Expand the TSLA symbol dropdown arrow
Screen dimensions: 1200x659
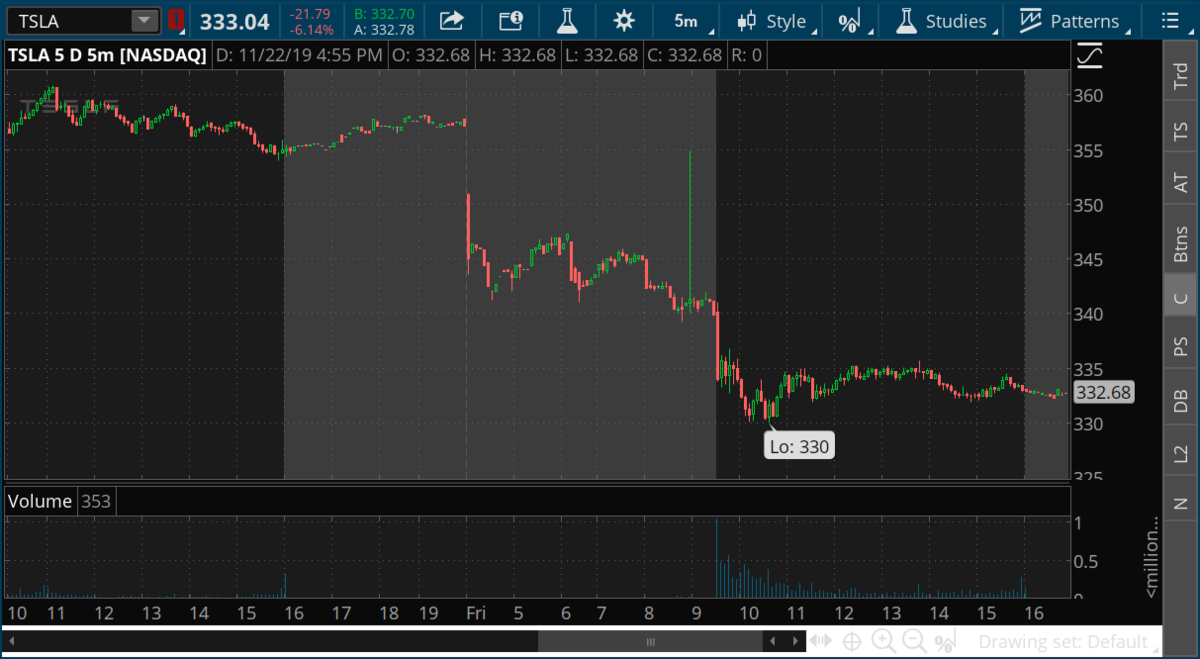click(x=146, y=20)
